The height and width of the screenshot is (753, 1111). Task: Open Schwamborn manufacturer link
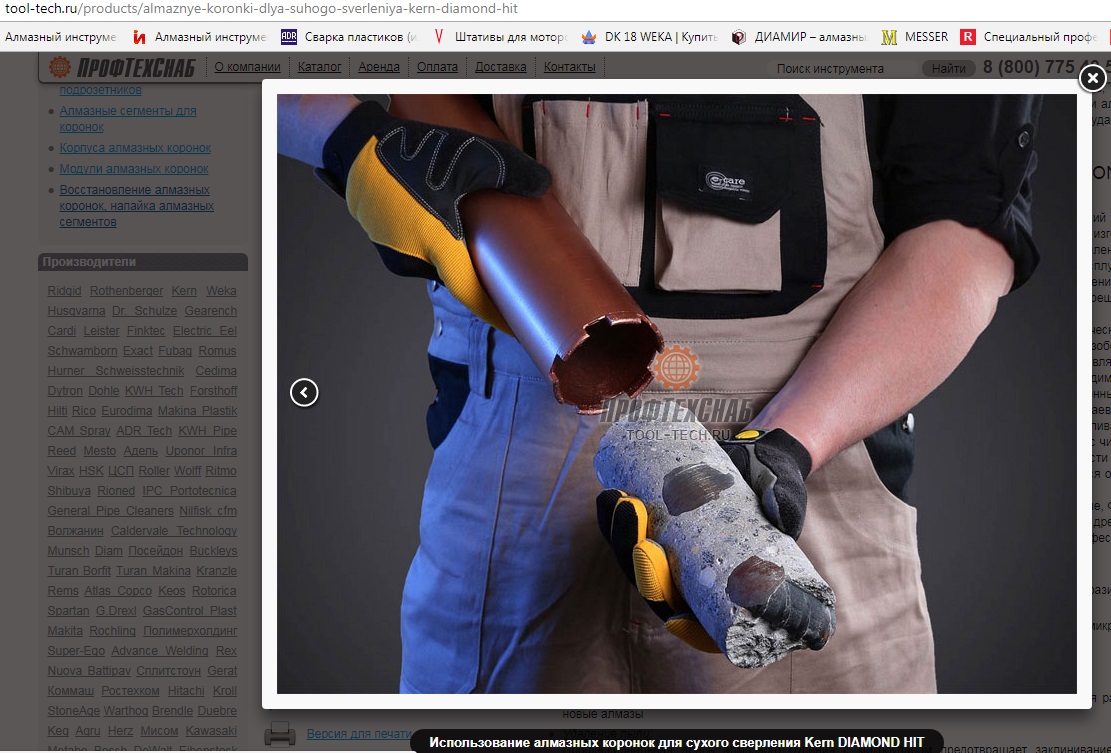pyautogui.click(x=81, y=351)
